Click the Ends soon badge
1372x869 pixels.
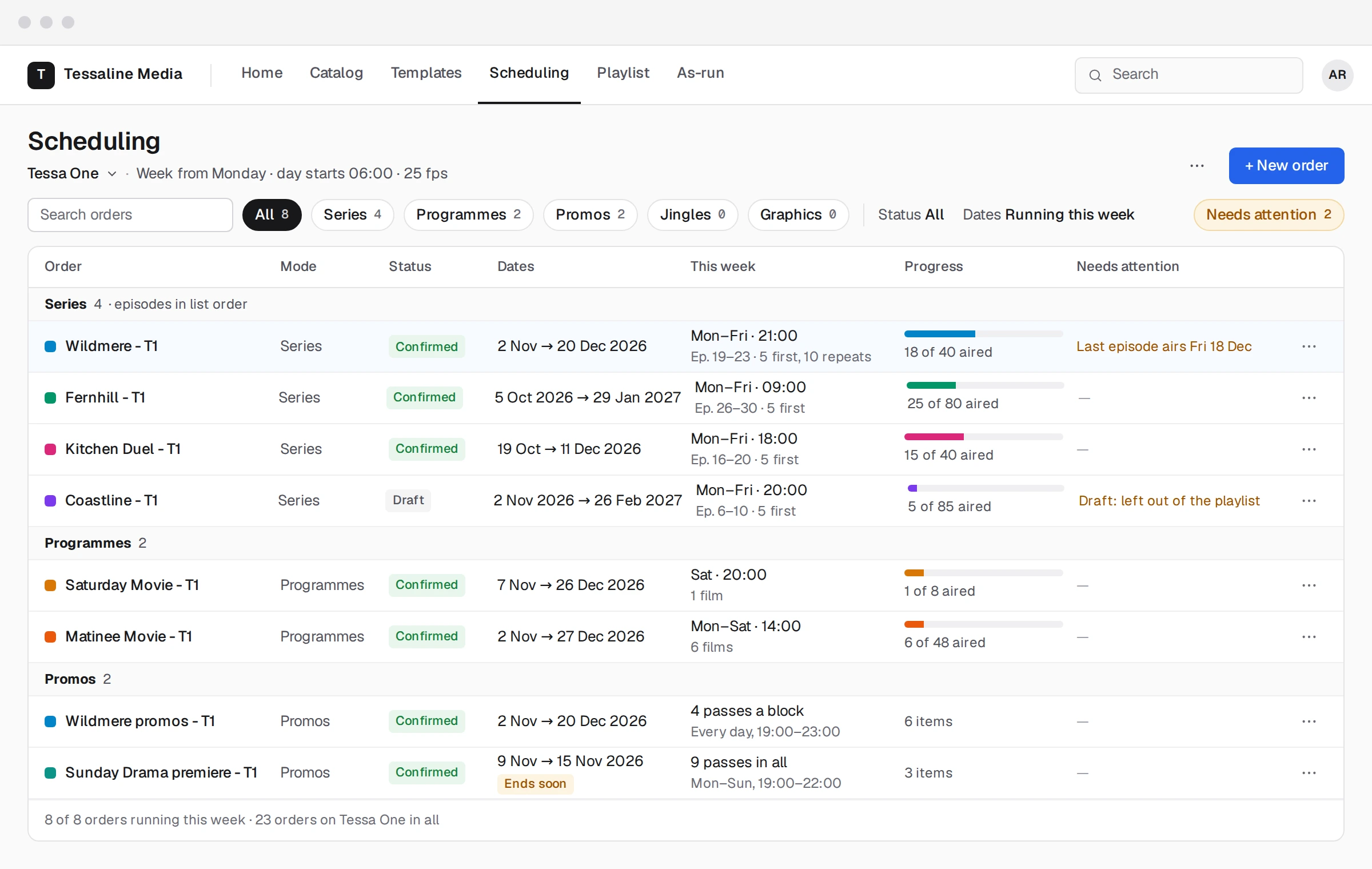click(x=535, y=784)
